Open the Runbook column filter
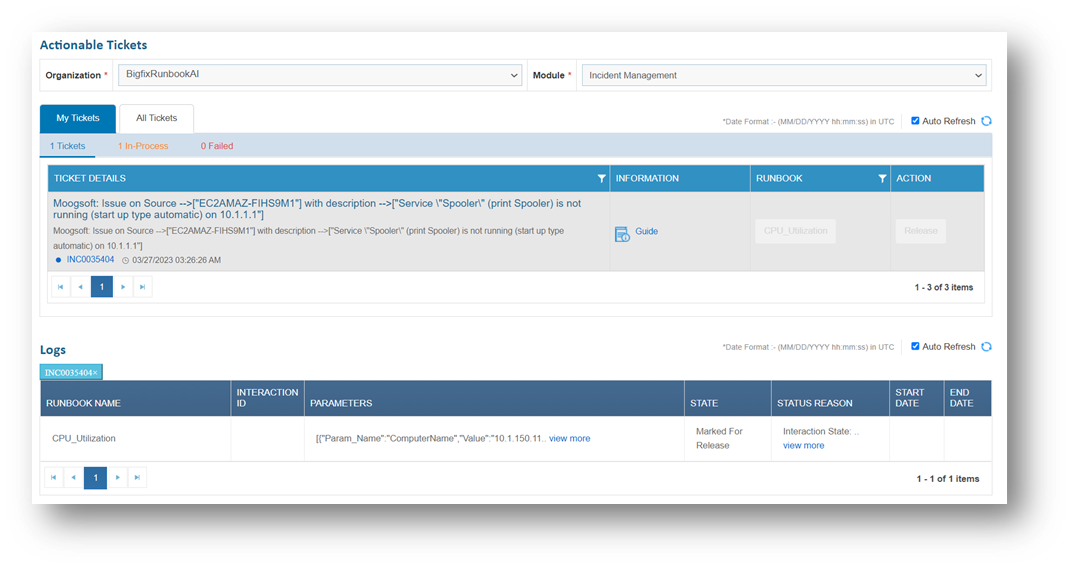 [x=882, y=178]
